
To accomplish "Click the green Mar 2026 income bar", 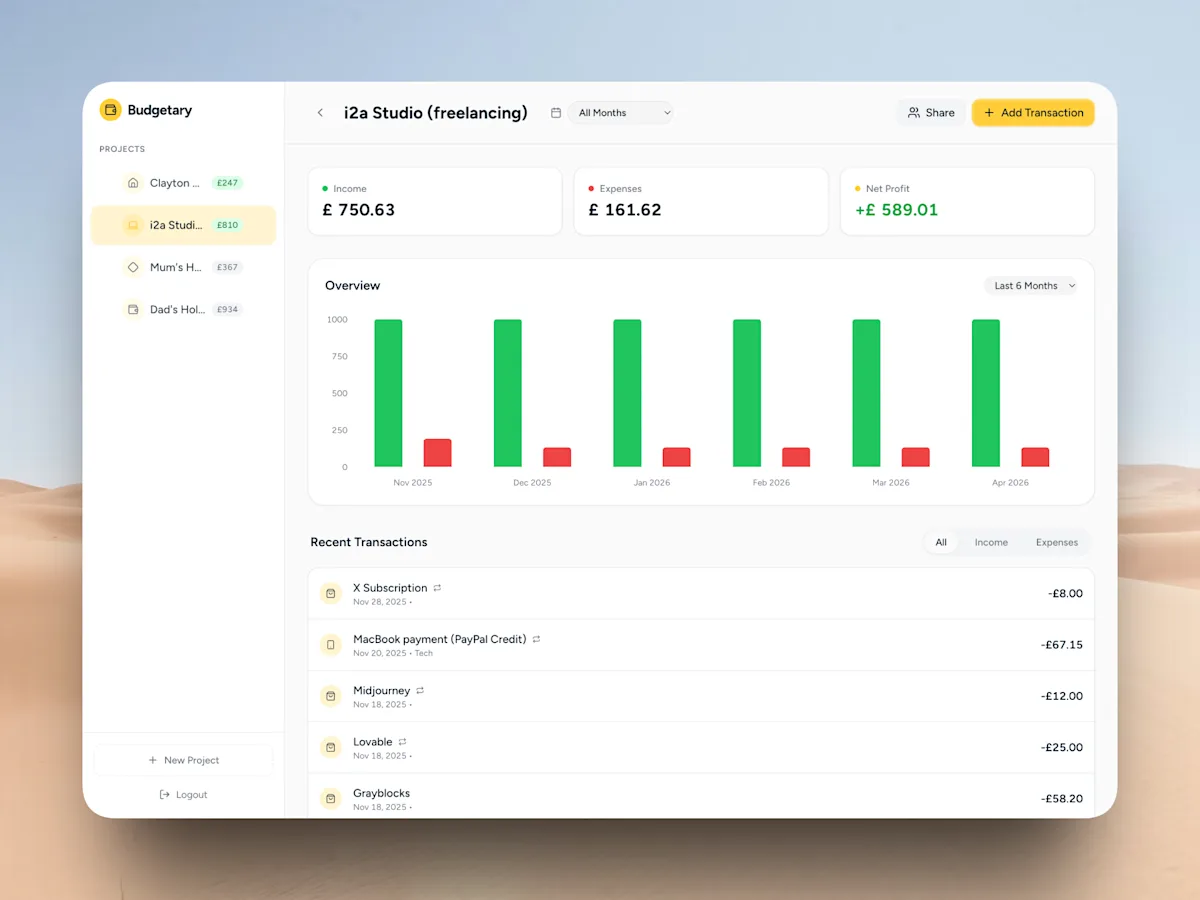I will (866, 393).
